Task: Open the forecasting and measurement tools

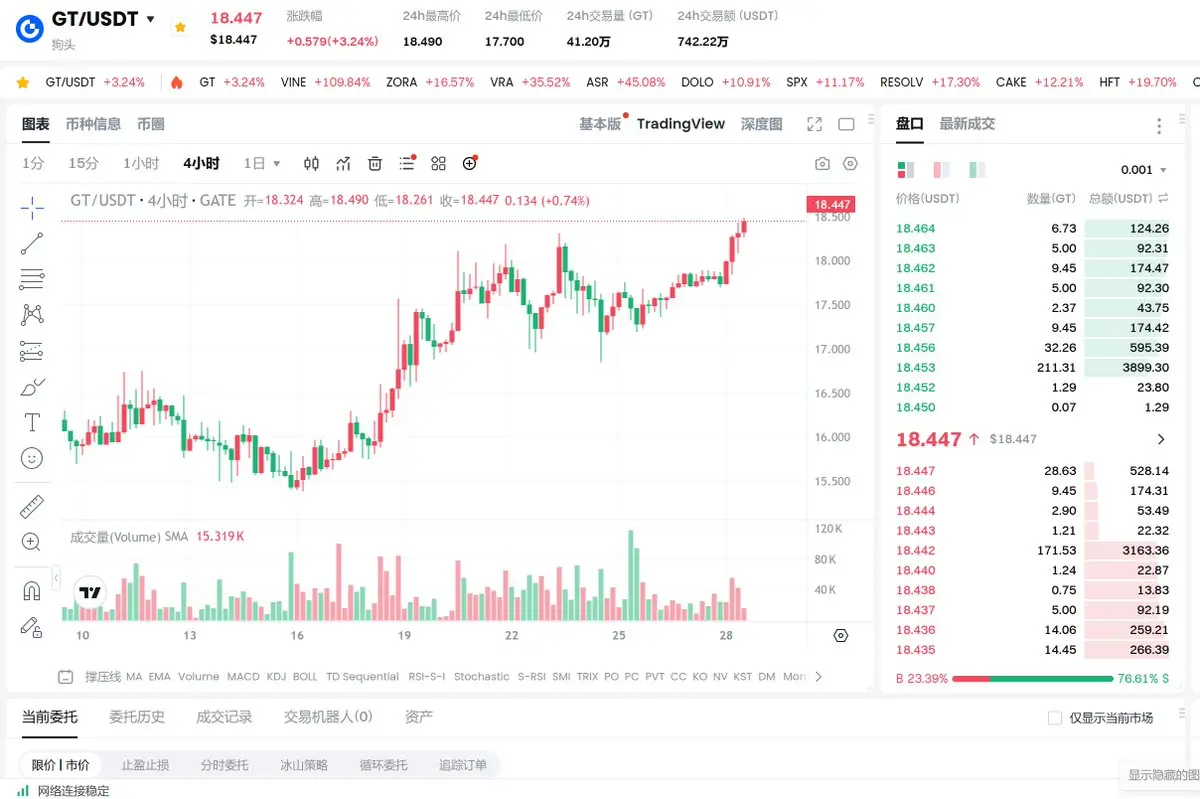Action: coord(32,351)
